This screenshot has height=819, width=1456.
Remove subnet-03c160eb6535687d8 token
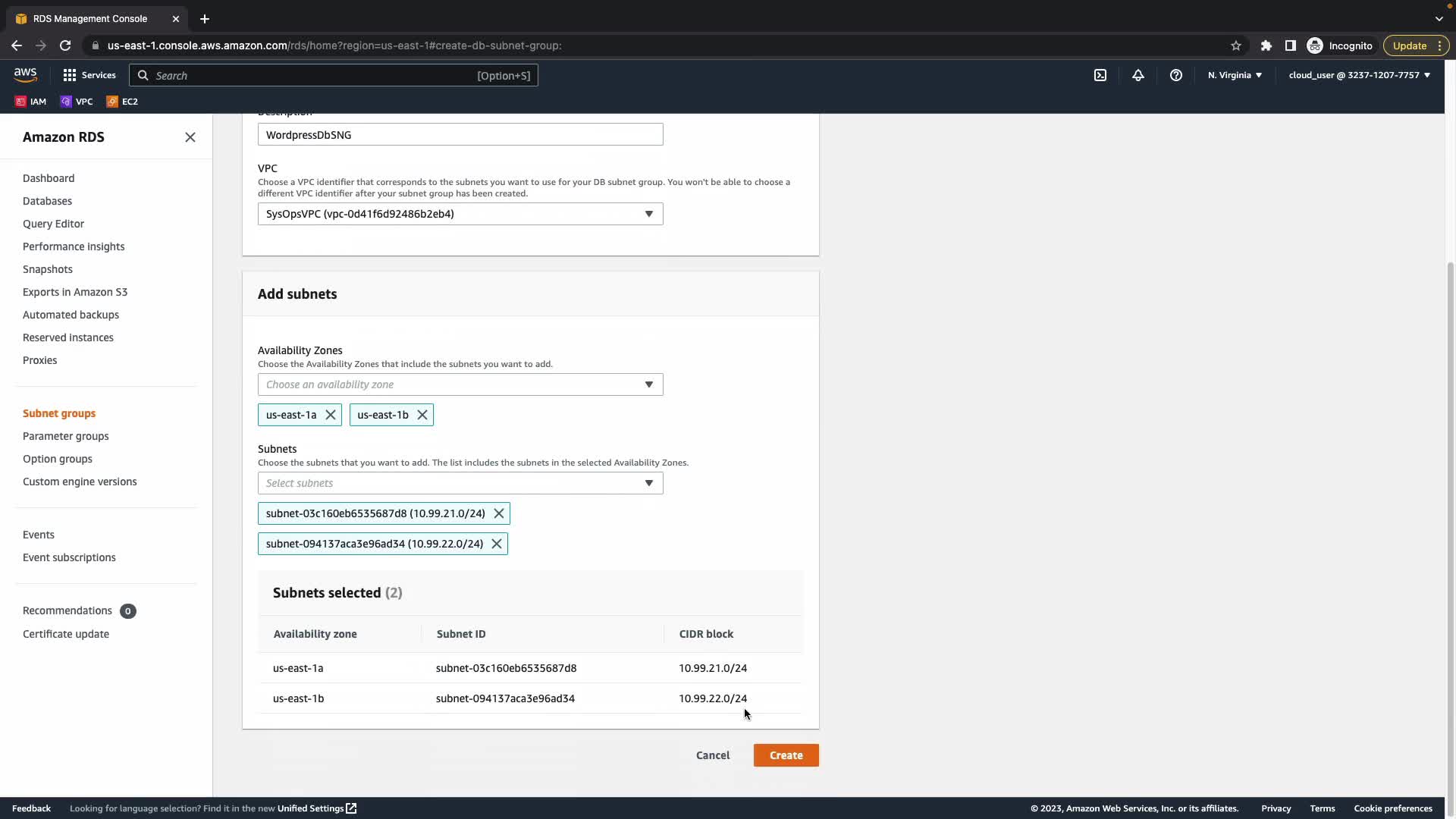499,513
